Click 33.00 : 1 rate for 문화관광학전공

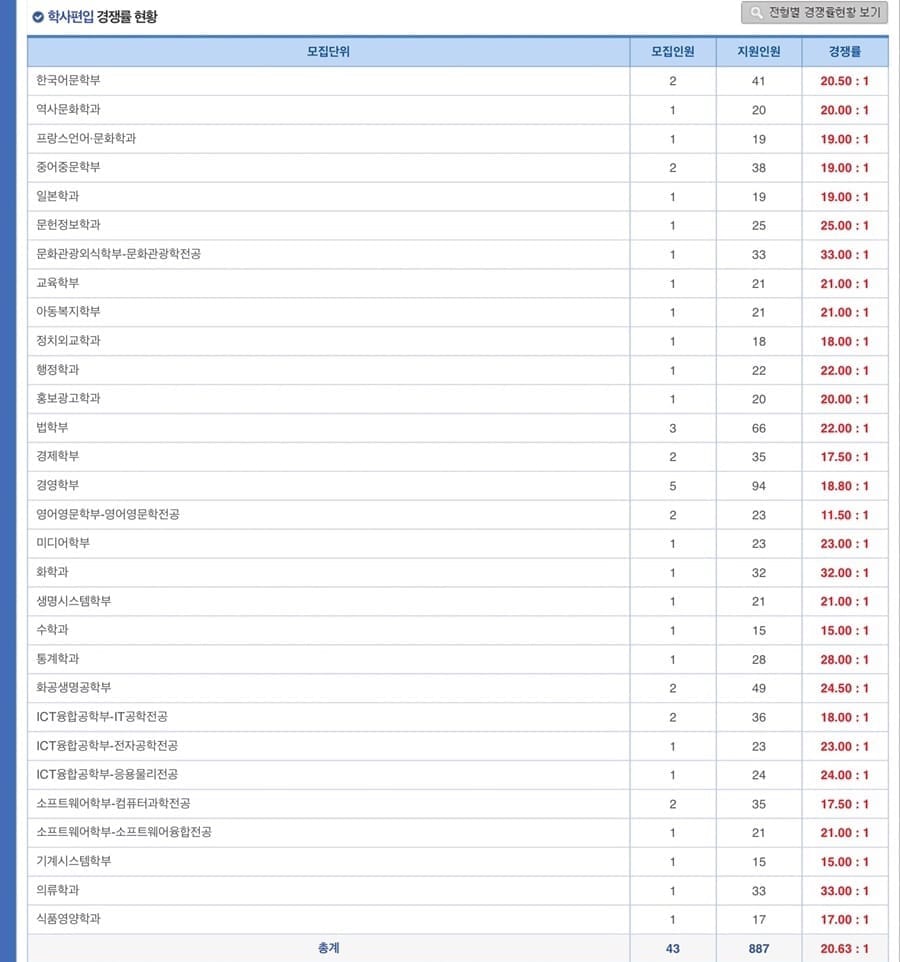point(845,255)
